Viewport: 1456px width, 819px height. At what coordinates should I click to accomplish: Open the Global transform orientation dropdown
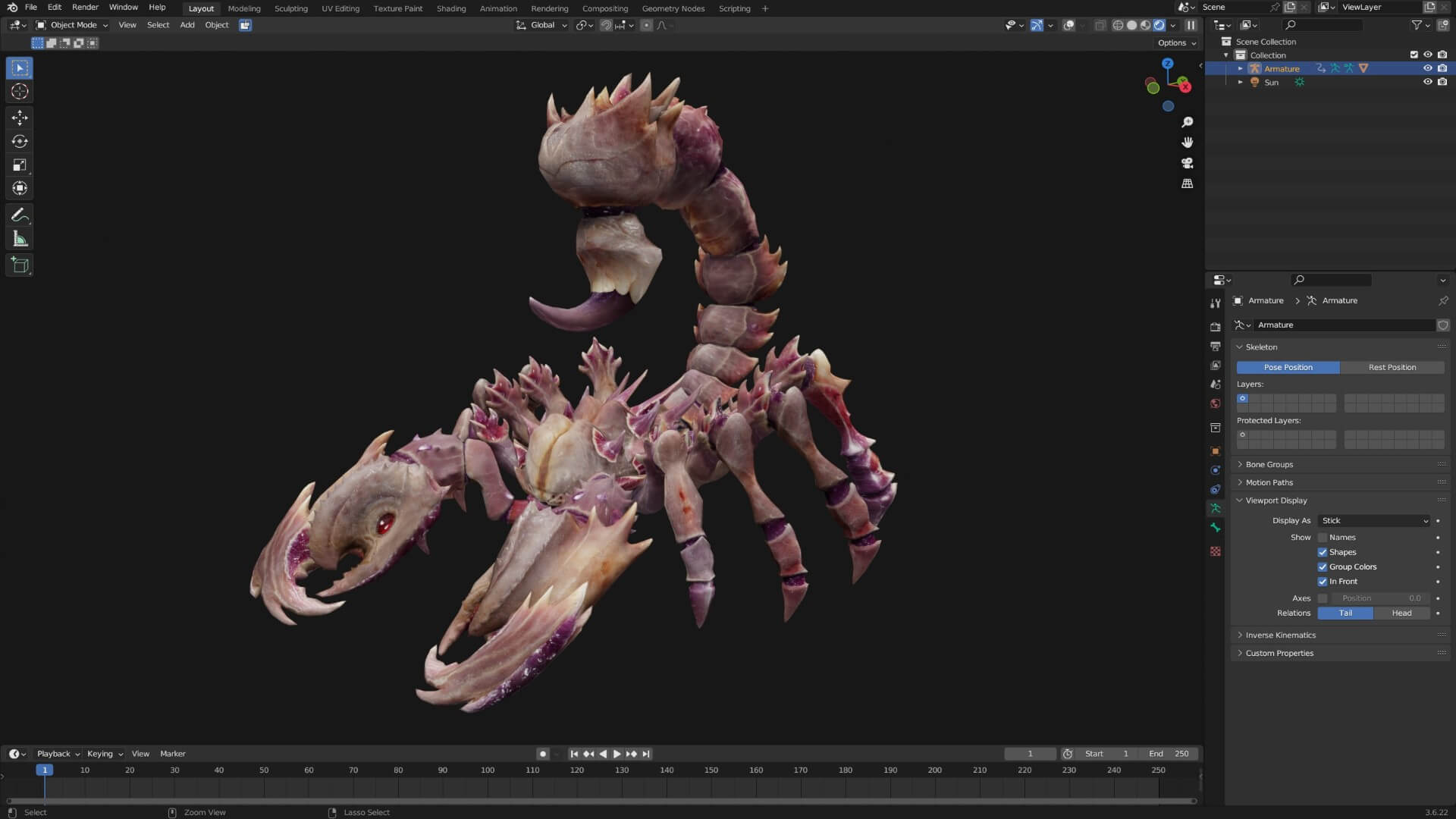542,25
